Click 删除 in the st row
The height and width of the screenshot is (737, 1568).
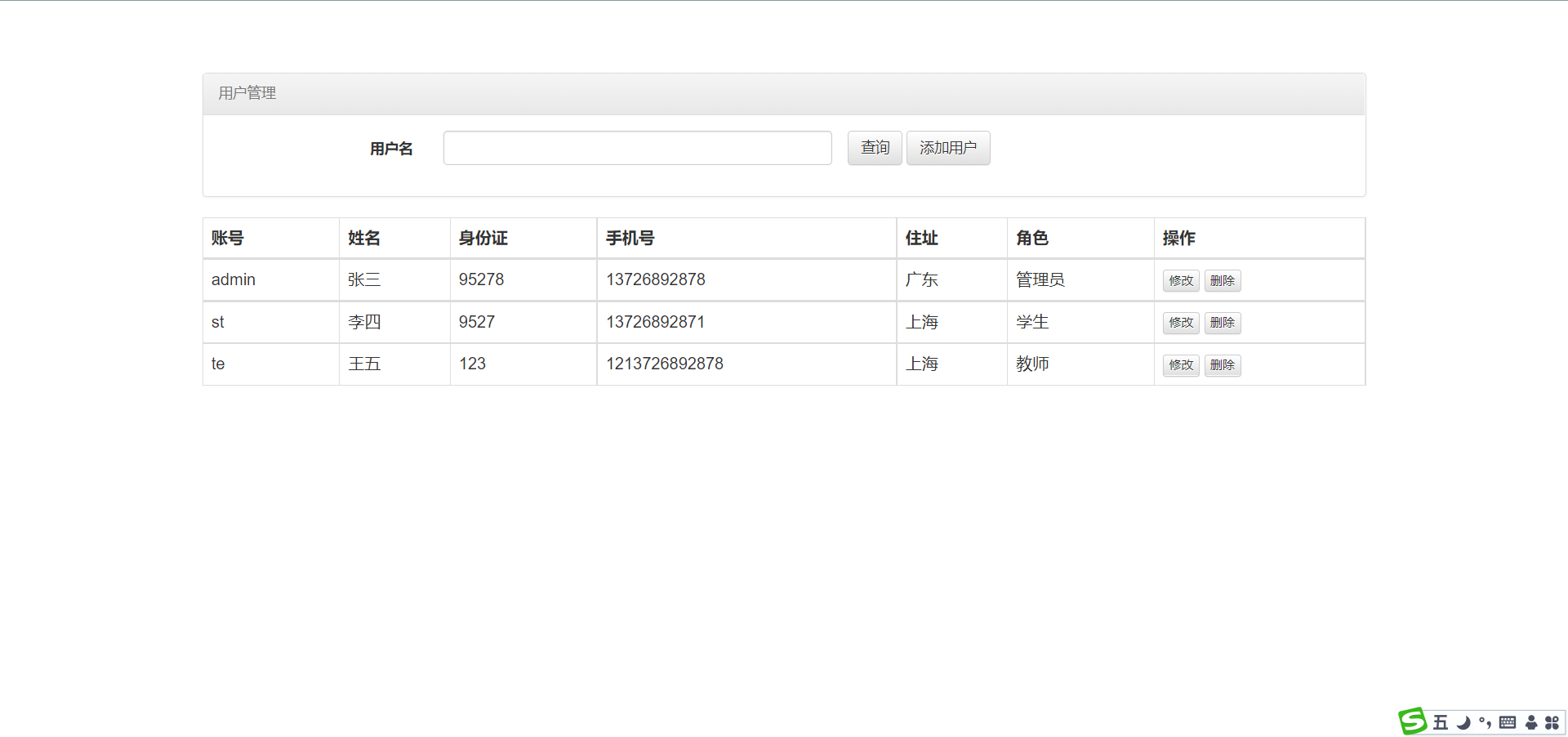pyautogui.click(x=1223, y=323)
